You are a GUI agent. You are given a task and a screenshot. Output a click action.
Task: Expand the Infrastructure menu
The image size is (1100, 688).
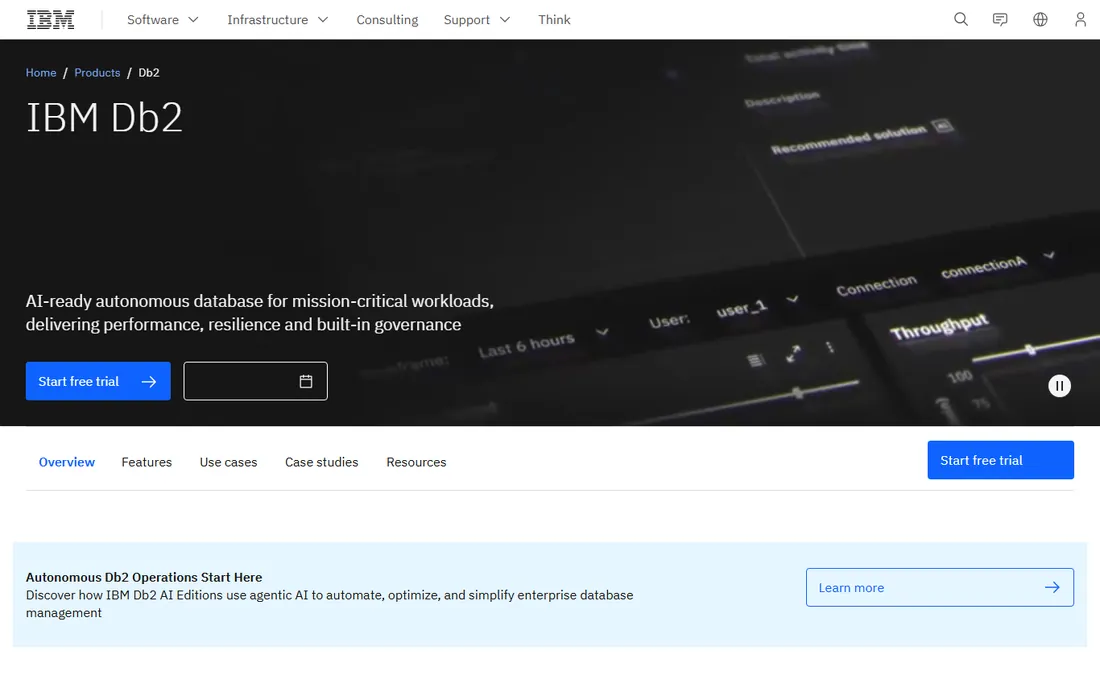(278, 20)
